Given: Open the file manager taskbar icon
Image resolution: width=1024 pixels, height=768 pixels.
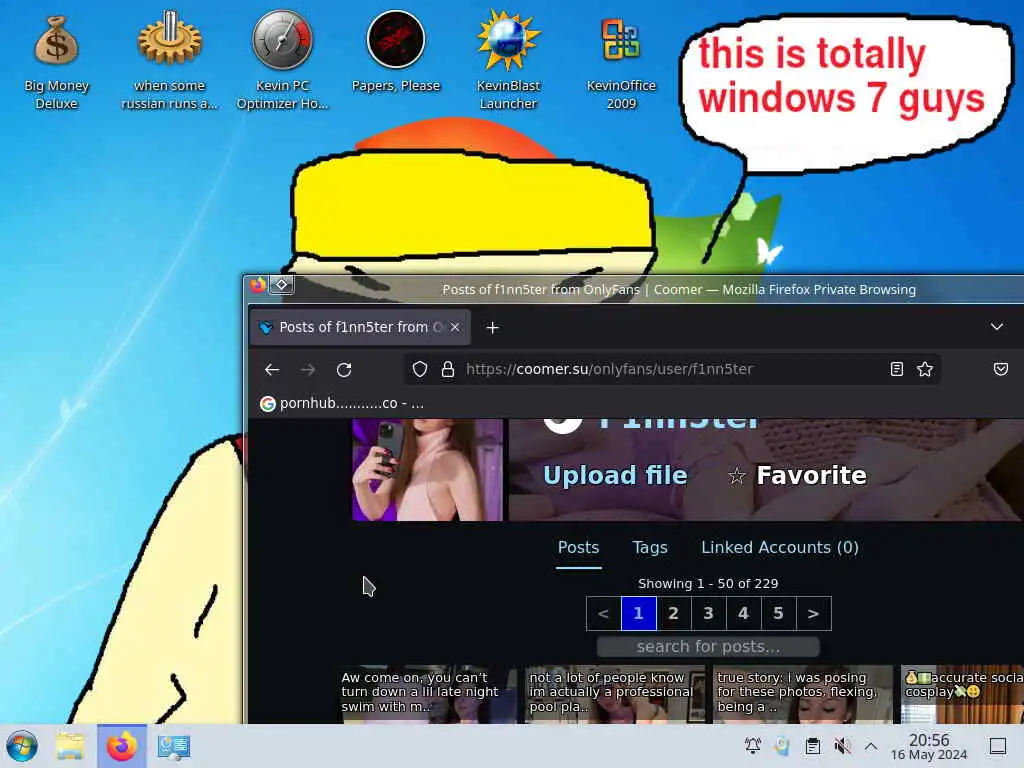Looking at the screenshot, I should pyautogui.click(x=70, y=746).
